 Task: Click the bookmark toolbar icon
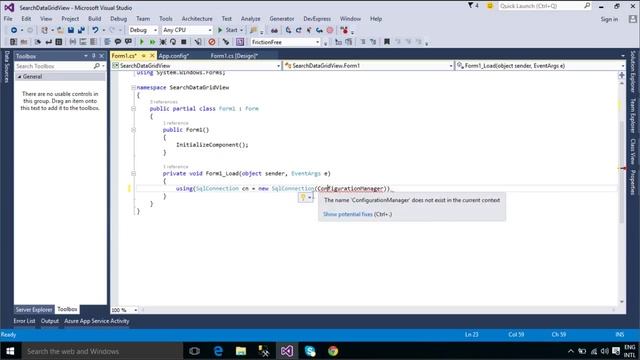coord(387,42)
